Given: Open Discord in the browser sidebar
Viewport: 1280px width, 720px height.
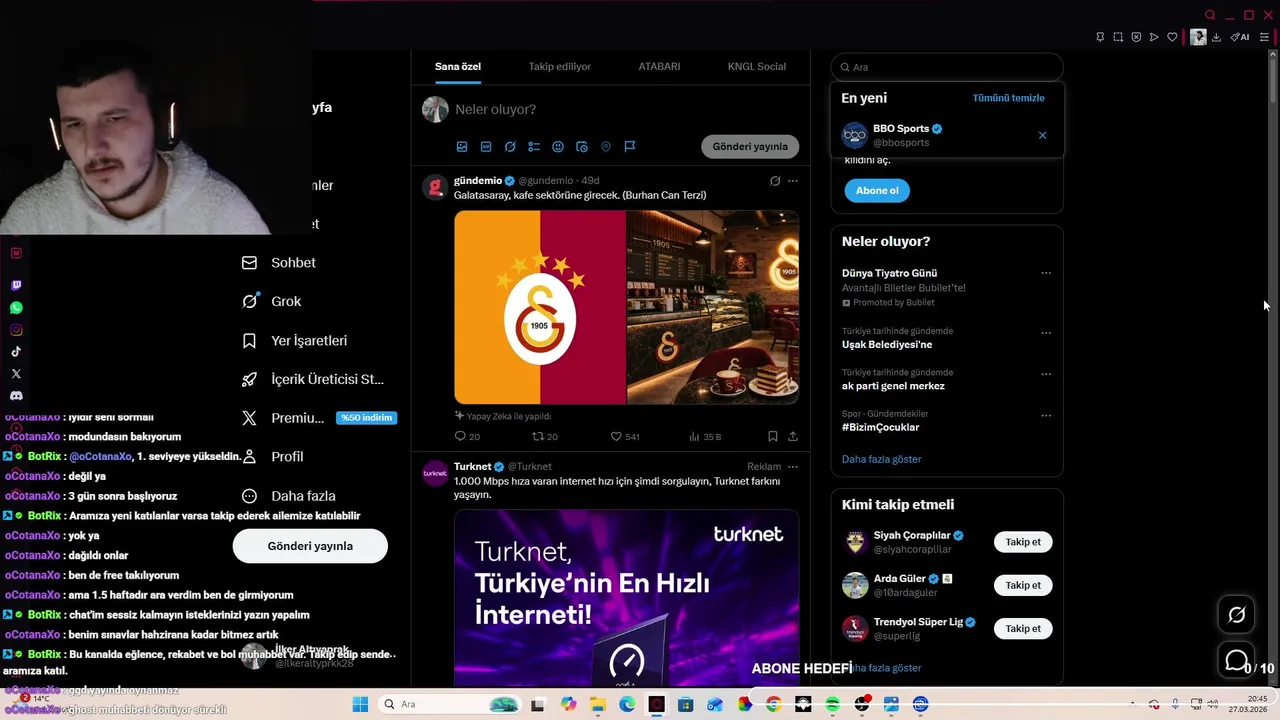Looking at the screenshot, I should [16, 396].
